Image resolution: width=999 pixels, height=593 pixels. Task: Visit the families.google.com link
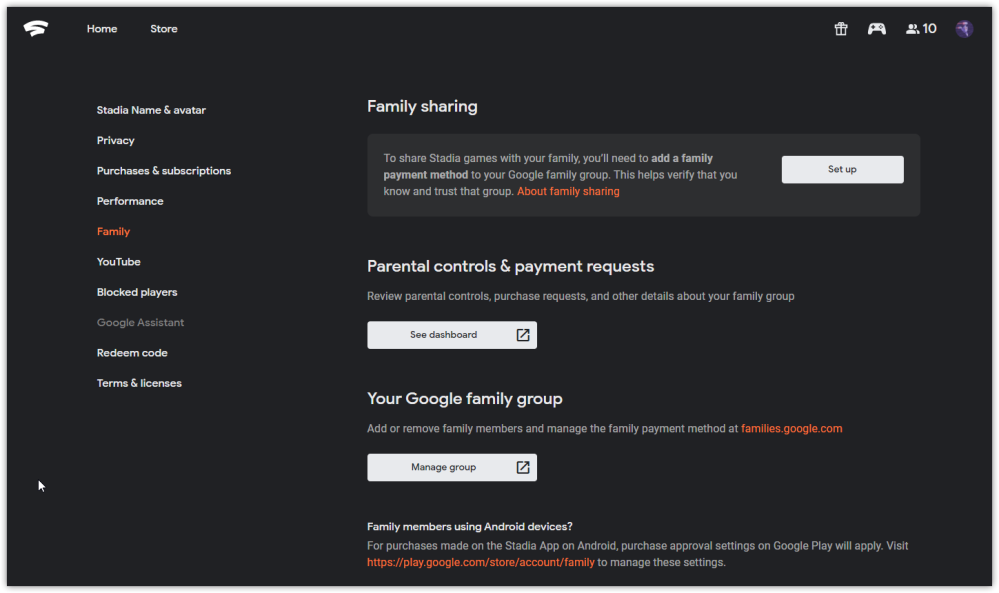tap(791, 428)
